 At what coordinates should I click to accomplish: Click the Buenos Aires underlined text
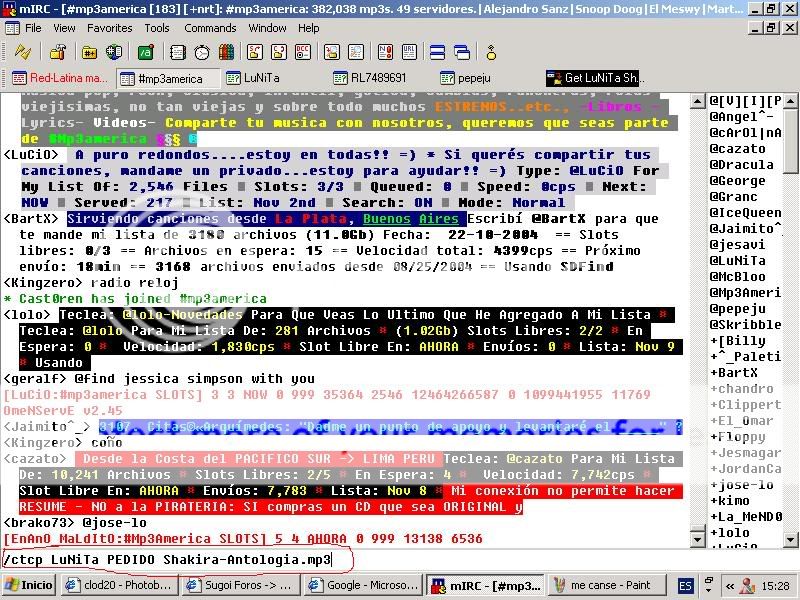pyautogui.click(x=411, y=219)
